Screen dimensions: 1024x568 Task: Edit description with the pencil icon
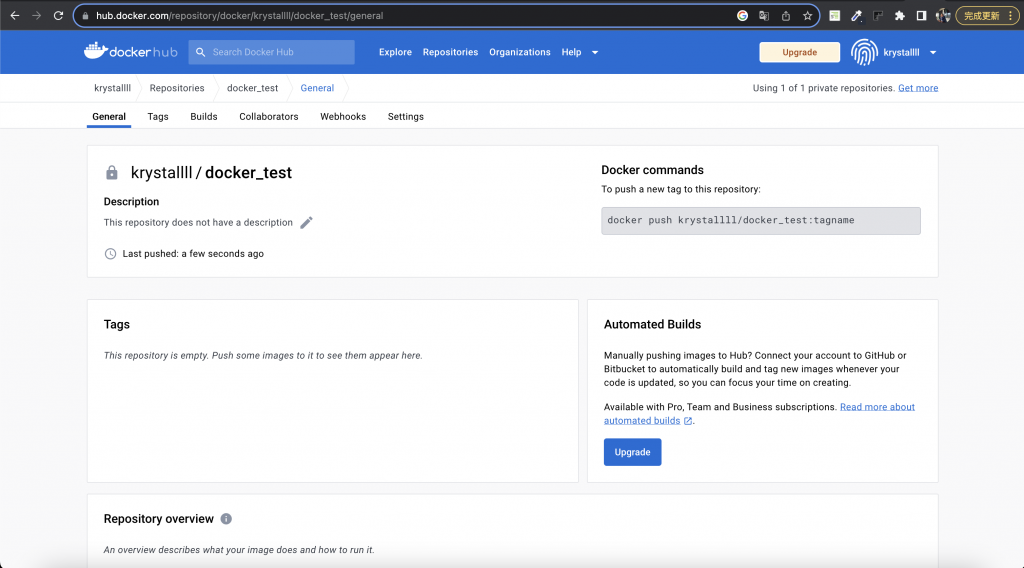pos(306,223)
